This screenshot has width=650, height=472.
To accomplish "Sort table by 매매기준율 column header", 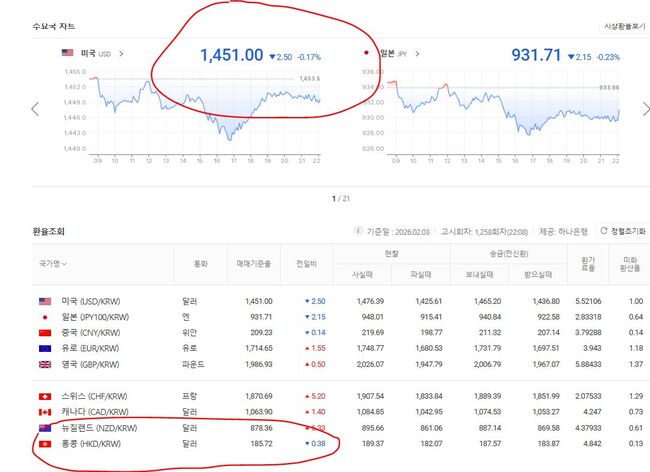I will click(252, 264).
